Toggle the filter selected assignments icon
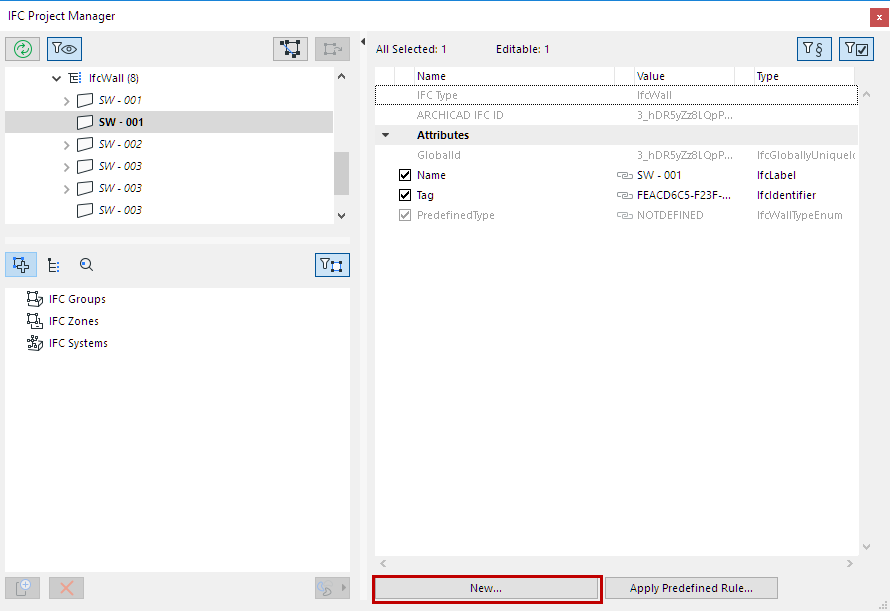 [x=332, y=265]
